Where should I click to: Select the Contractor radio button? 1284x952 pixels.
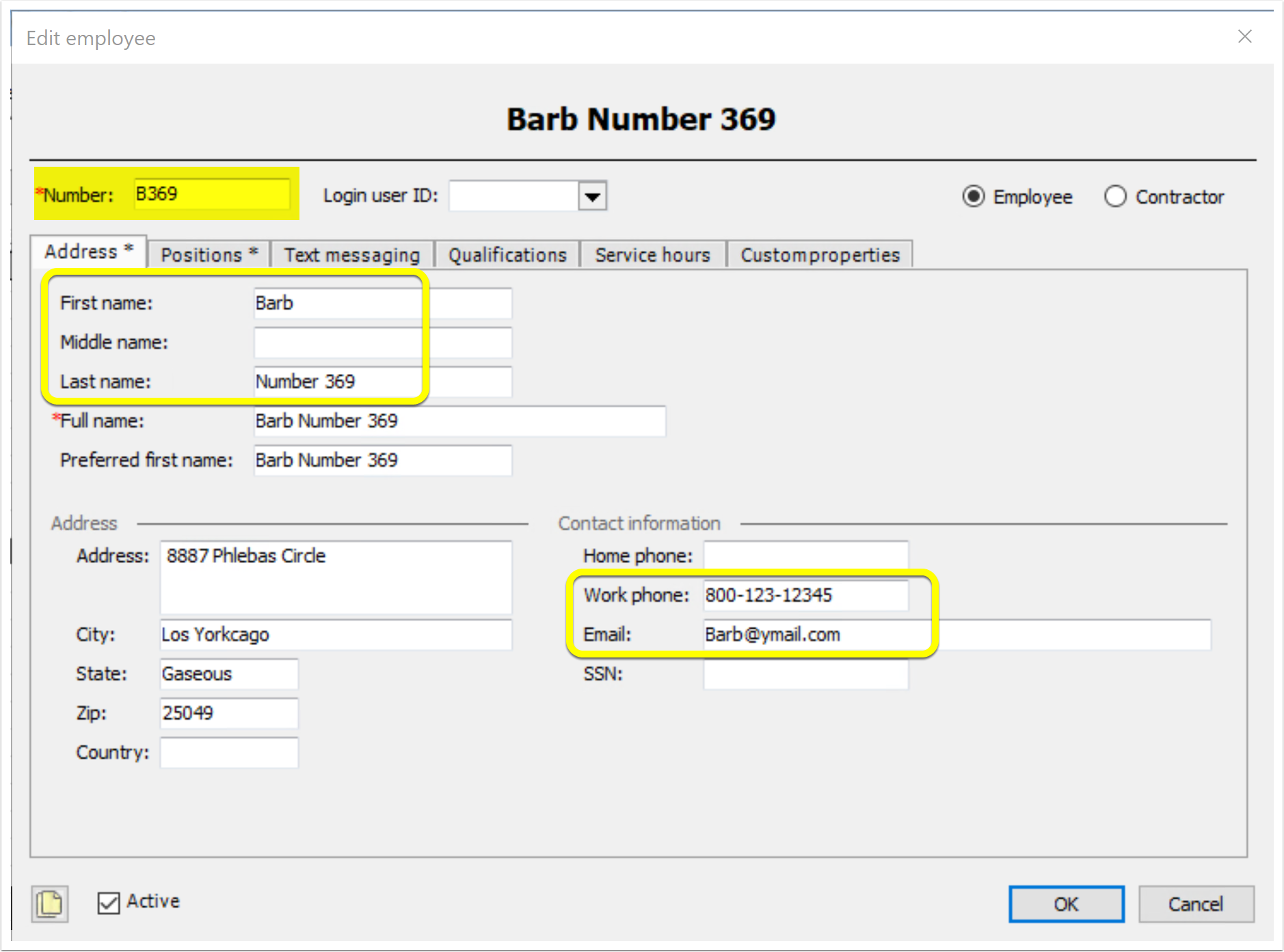1115,197
